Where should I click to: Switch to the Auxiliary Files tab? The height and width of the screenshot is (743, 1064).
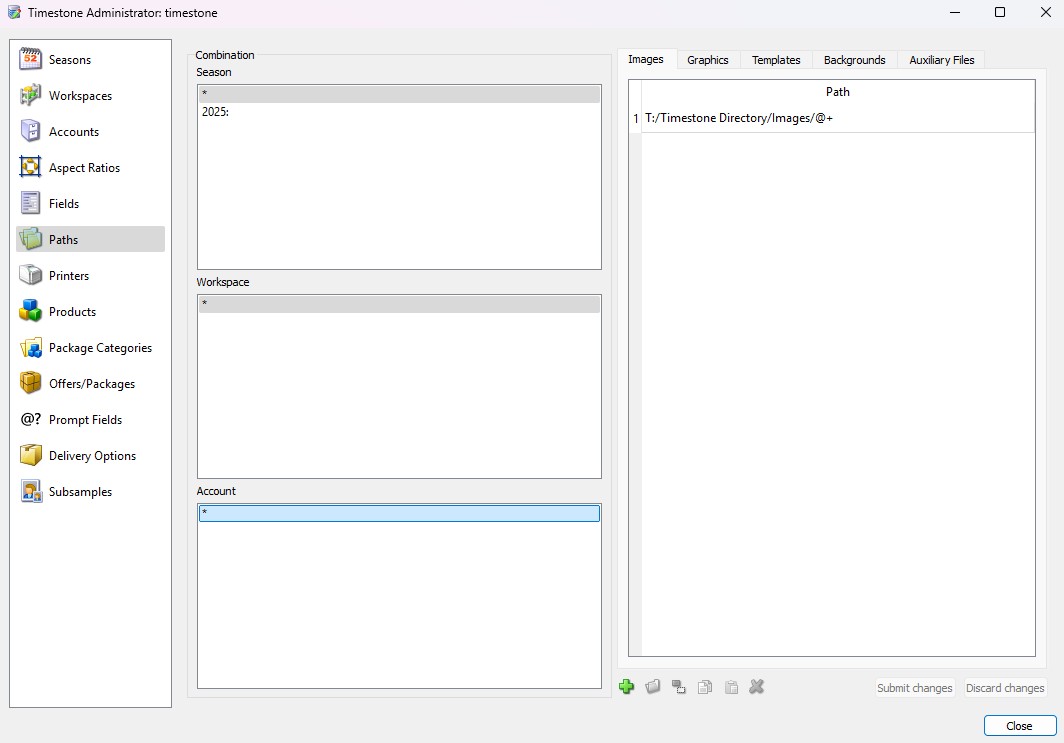(941, 60)
